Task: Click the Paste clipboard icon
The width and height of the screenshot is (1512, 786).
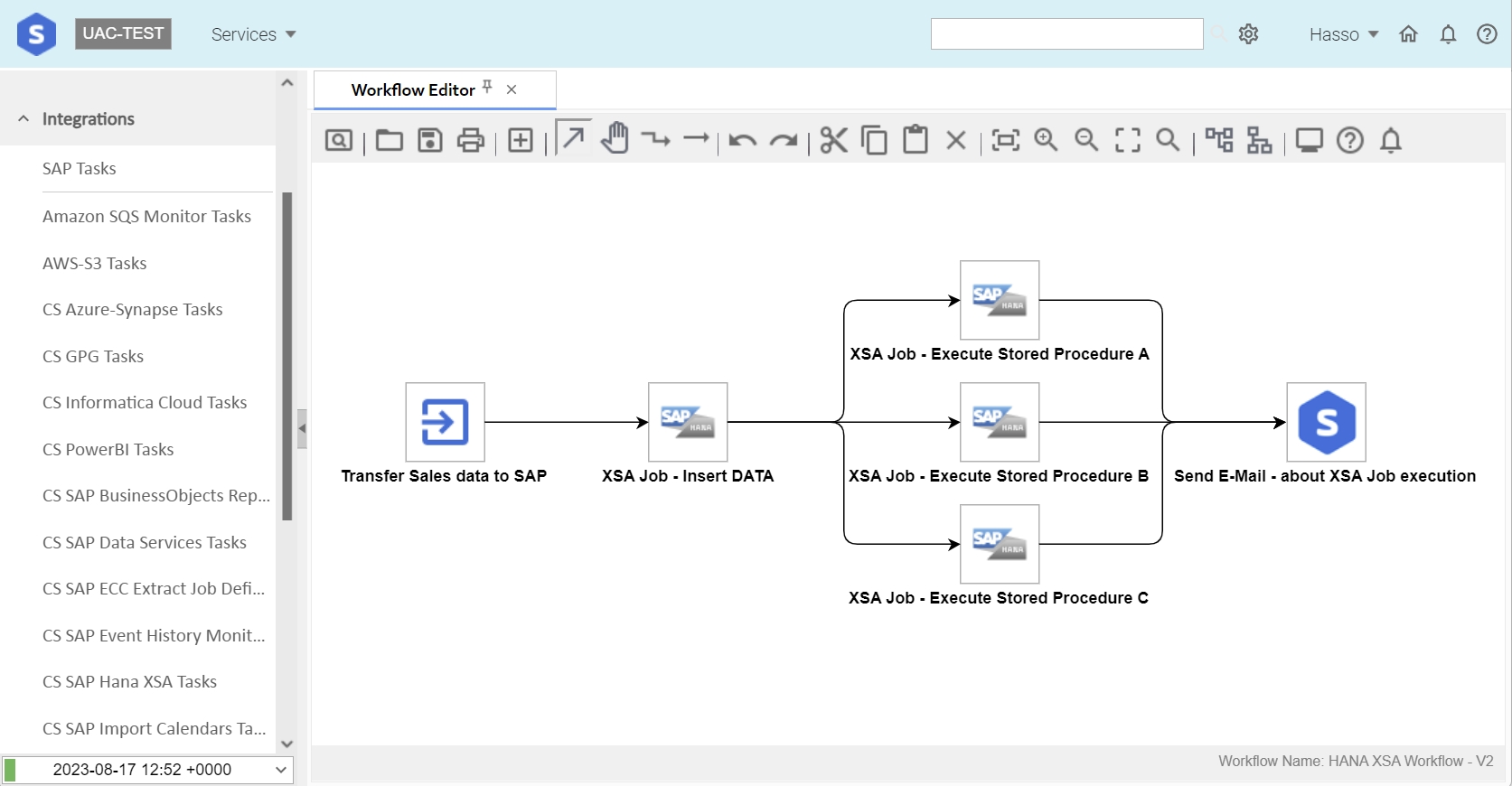Action: tap(916, 139)
